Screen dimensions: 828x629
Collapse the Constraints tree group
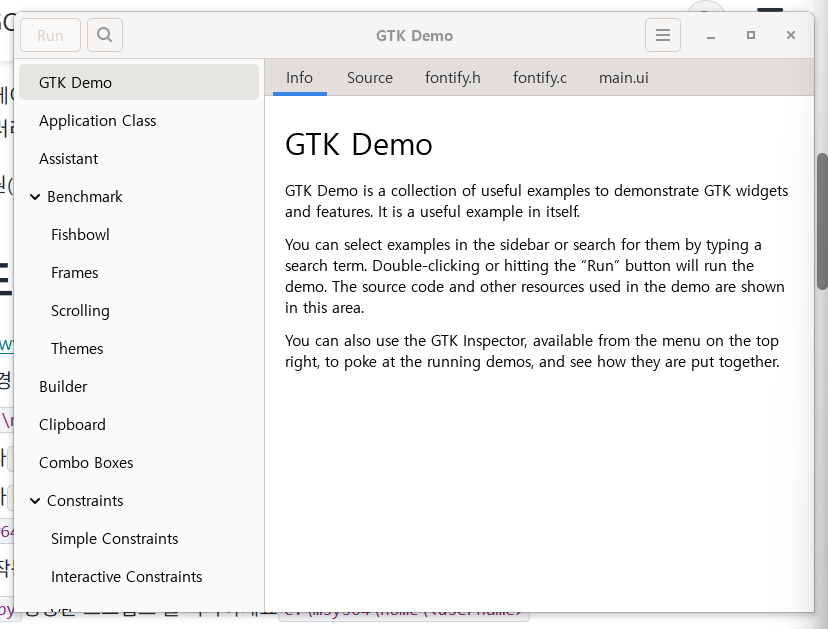click(35, 501)
